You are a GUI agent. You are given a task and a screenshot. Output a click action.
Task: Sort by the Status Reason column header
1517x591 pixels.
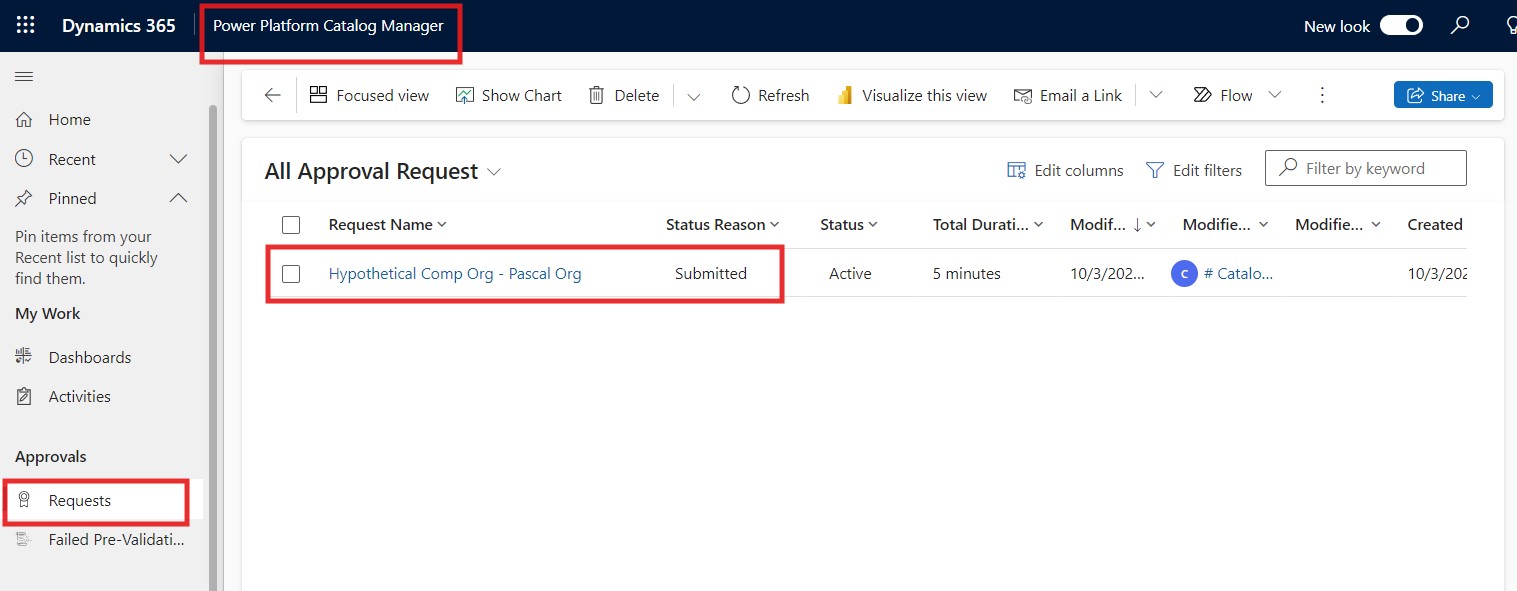click(x=716, y=225)
